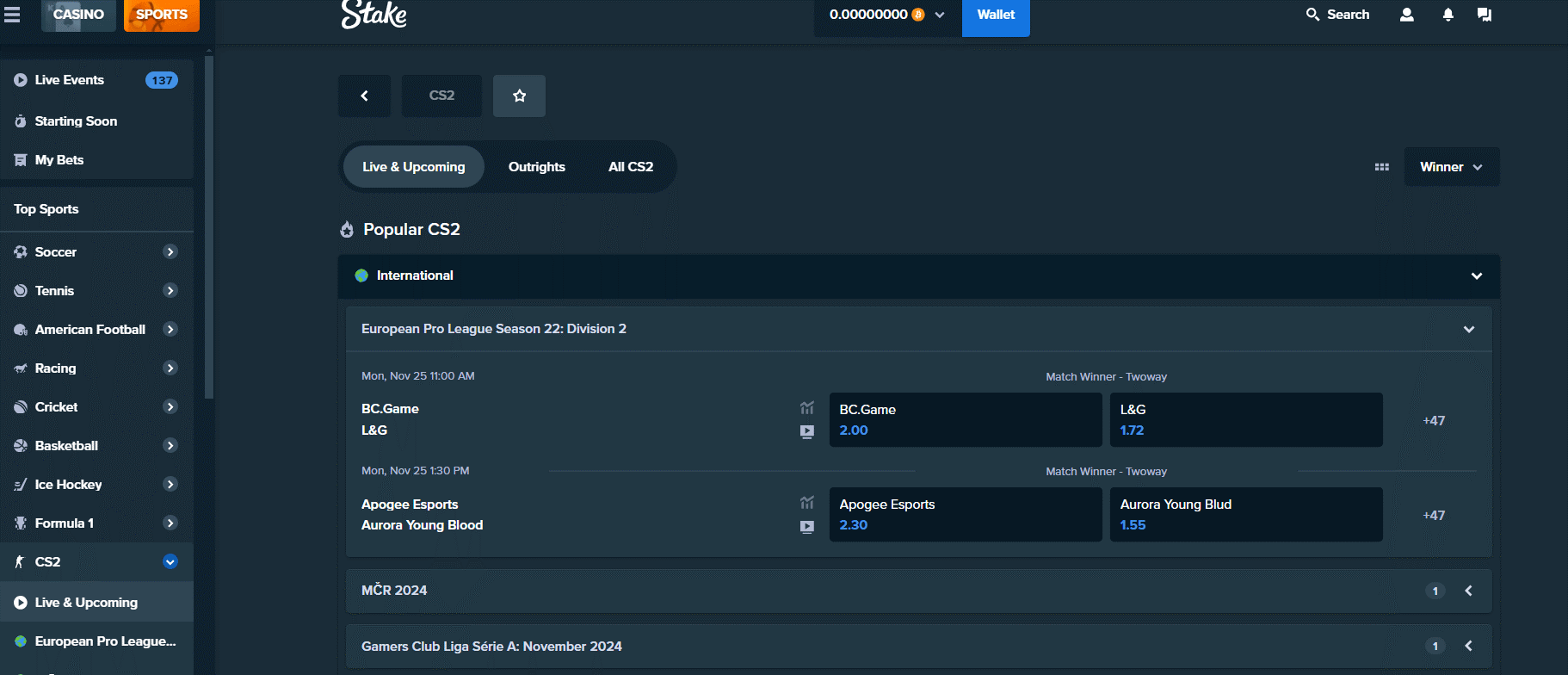Click the Ice Hockey stick icon
Image resolution: width=1568 pixels, height=675 pixels.
coord(21,485)
